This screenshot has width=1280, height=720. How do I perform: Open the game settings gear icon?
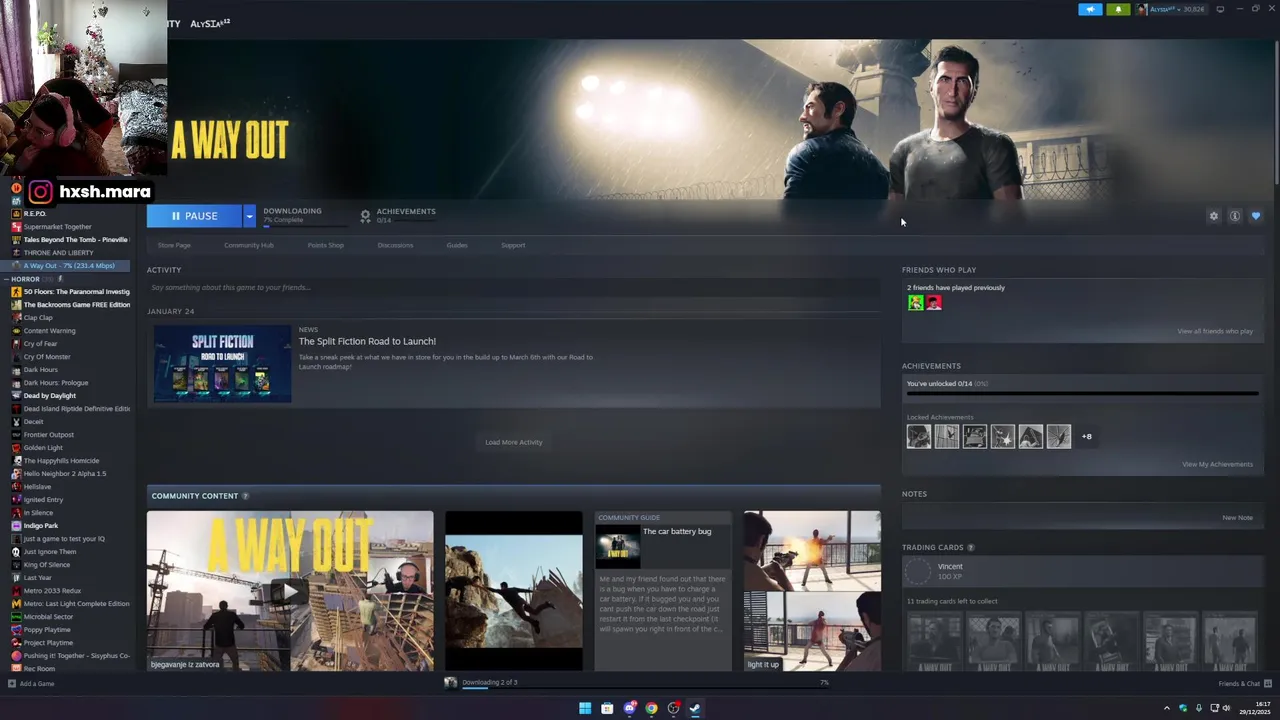pos(1214,216)
